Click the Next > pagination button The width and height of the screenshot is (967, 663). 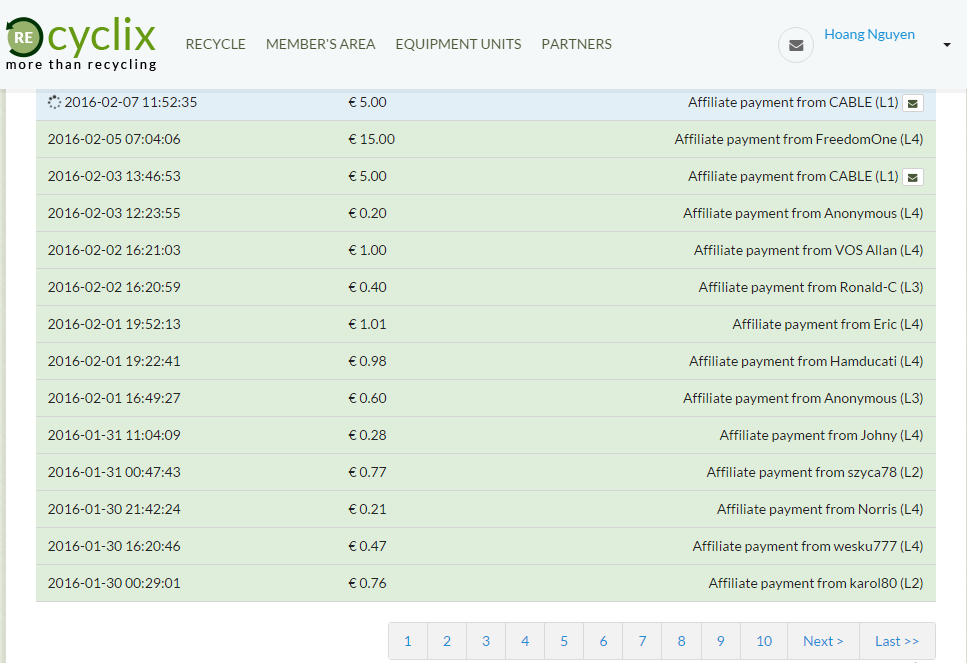click(823, 641)
